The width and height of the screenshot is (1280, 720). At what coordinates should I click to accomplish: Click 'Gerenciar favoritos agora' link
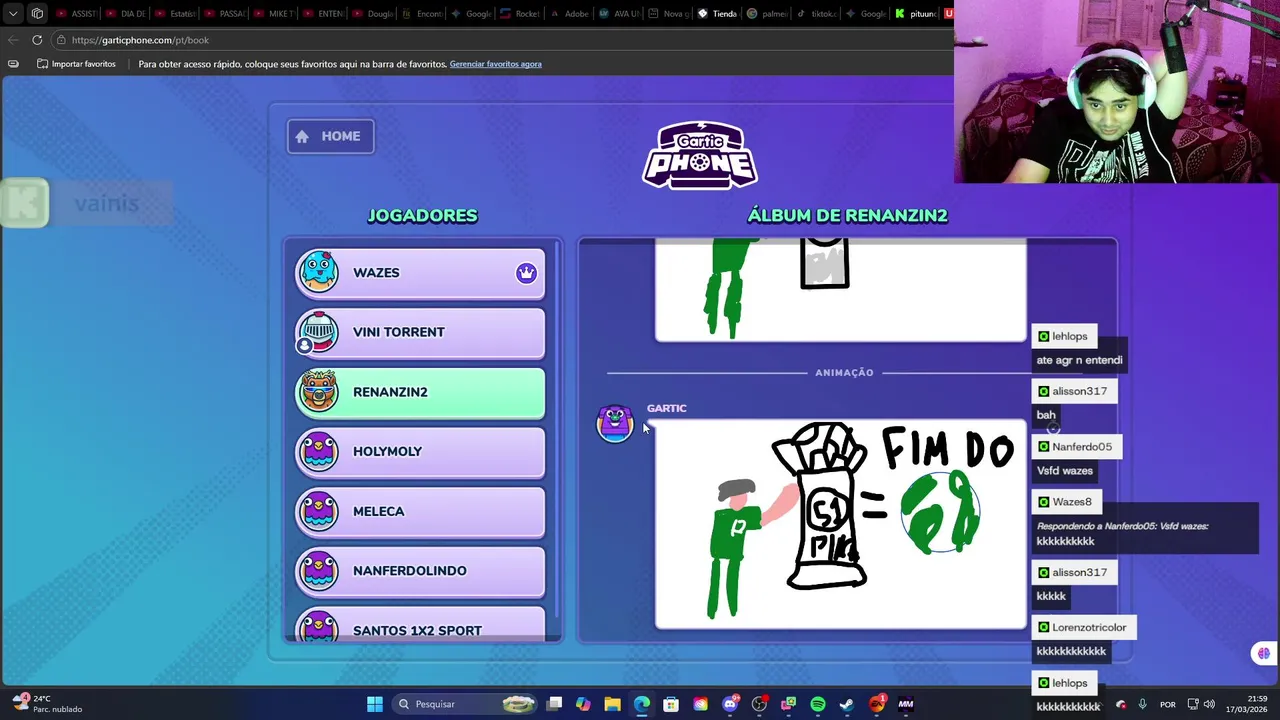tap(495, 64)
